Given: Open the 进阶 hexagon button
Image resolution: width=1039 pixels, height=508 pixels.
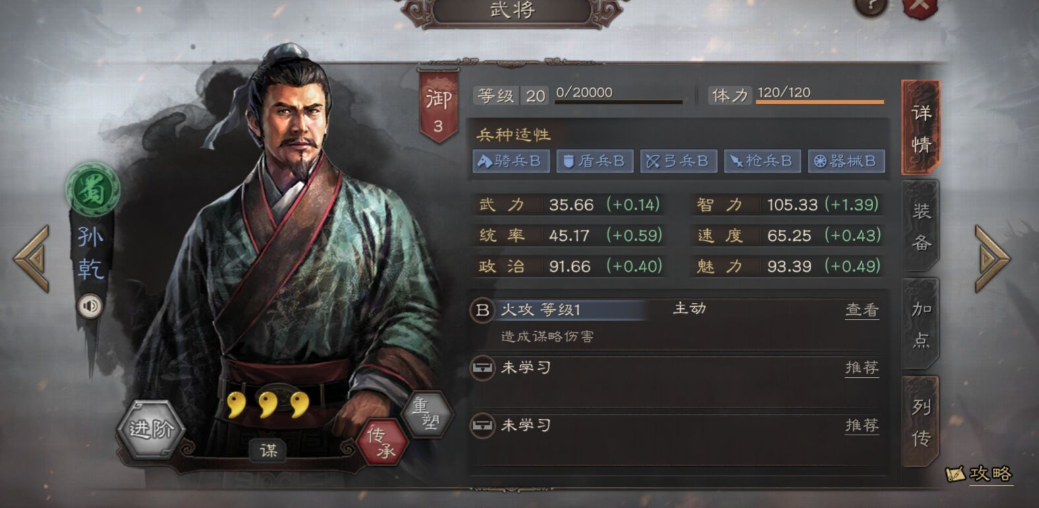Looking at the screenshot, I should pos(152,430).
